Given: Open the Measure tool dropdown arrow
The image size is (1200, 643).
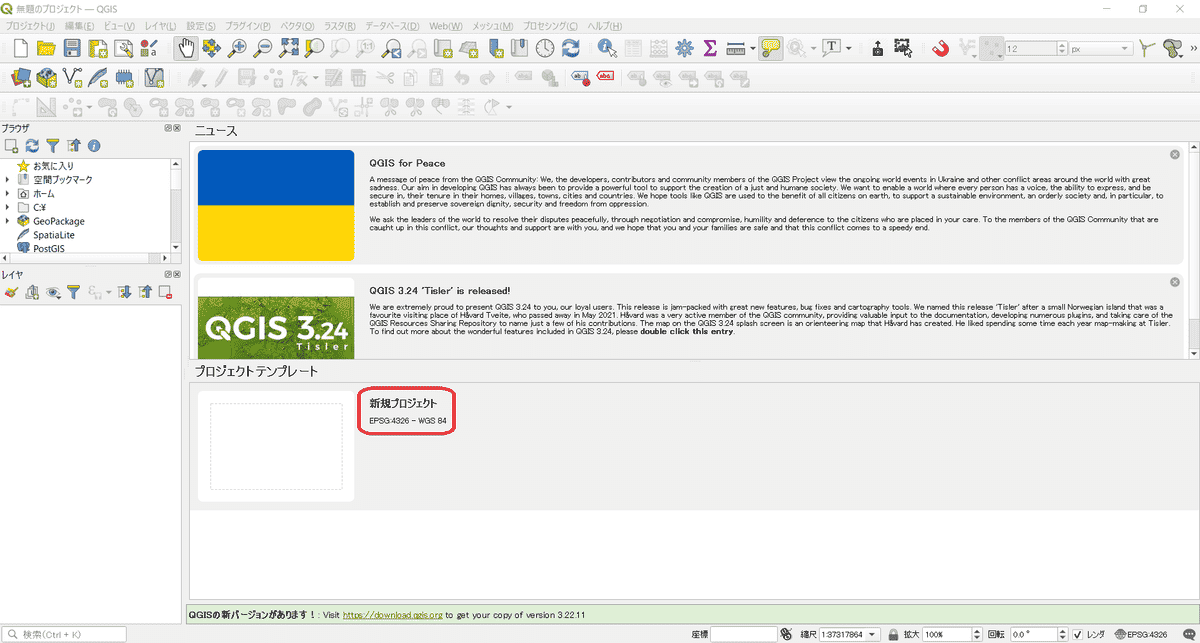Looking at the screenshot, I should point(752,47).
